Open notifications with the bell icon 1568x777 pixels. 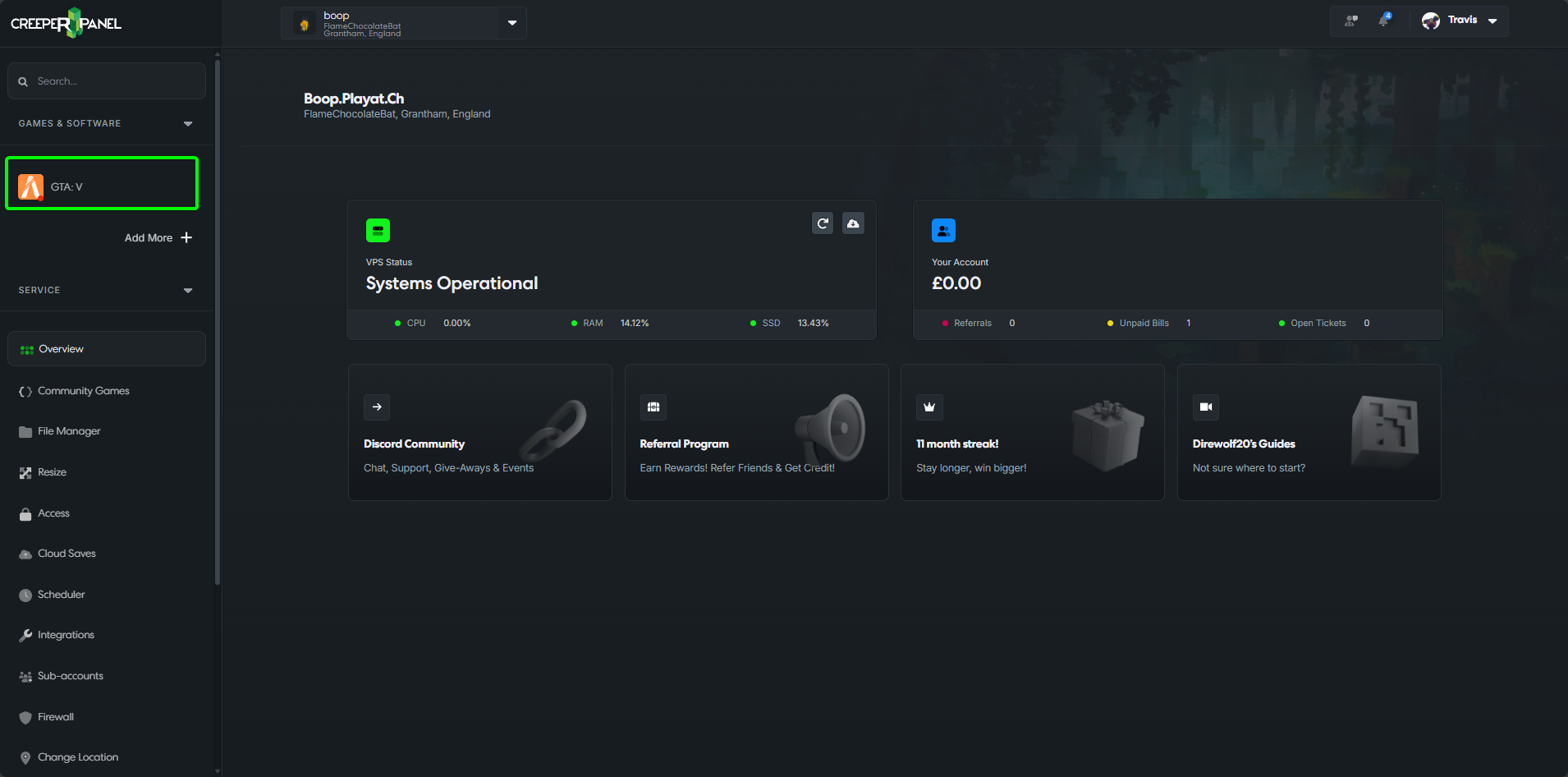click(1383, 21)
